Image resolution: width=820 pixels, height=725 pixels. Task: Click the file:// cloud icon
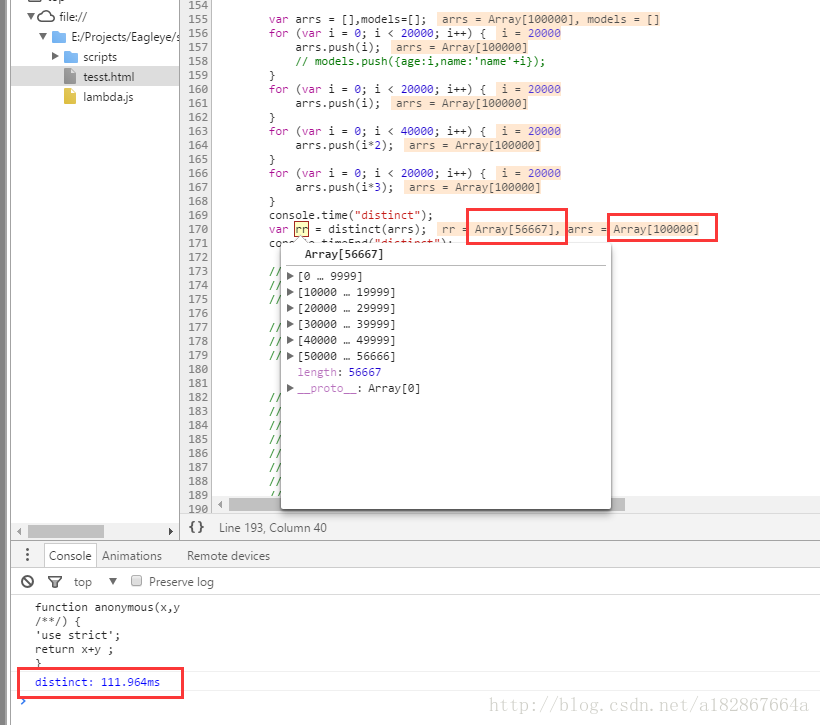[x=46, y=16]
